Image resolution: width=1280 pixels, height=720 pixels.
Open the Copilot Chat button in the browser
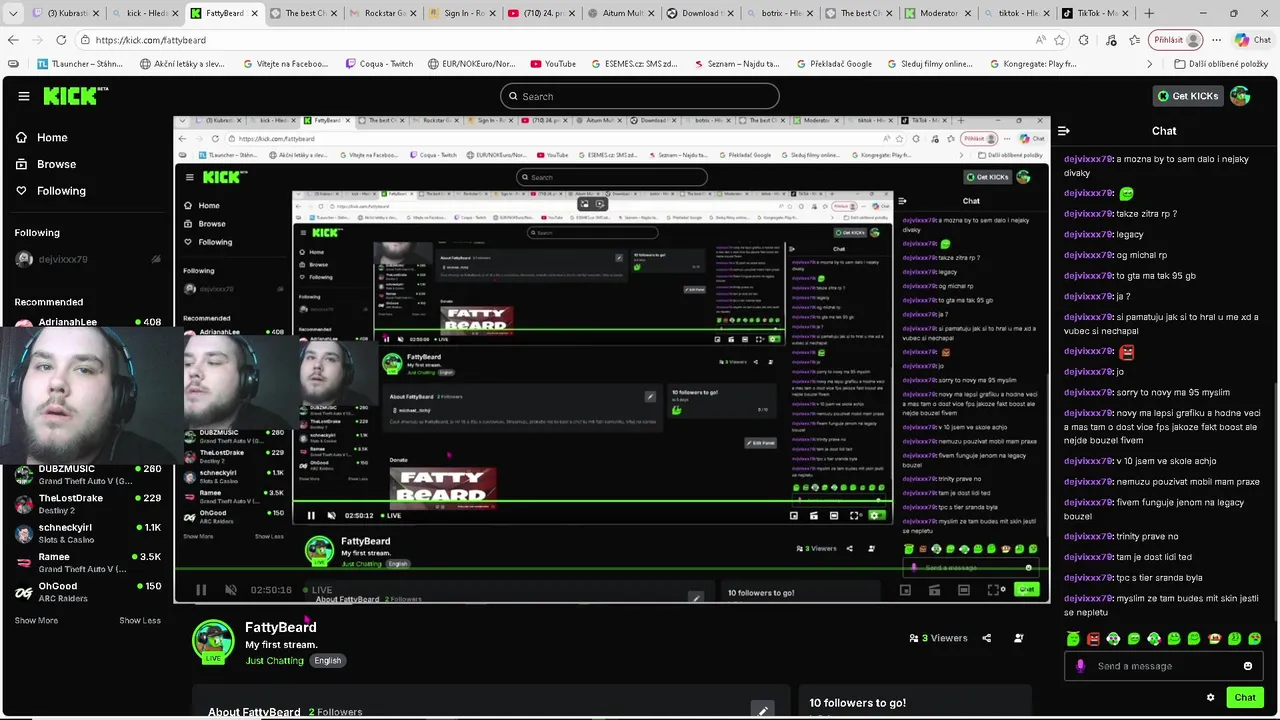click(x=1252, y=40)
